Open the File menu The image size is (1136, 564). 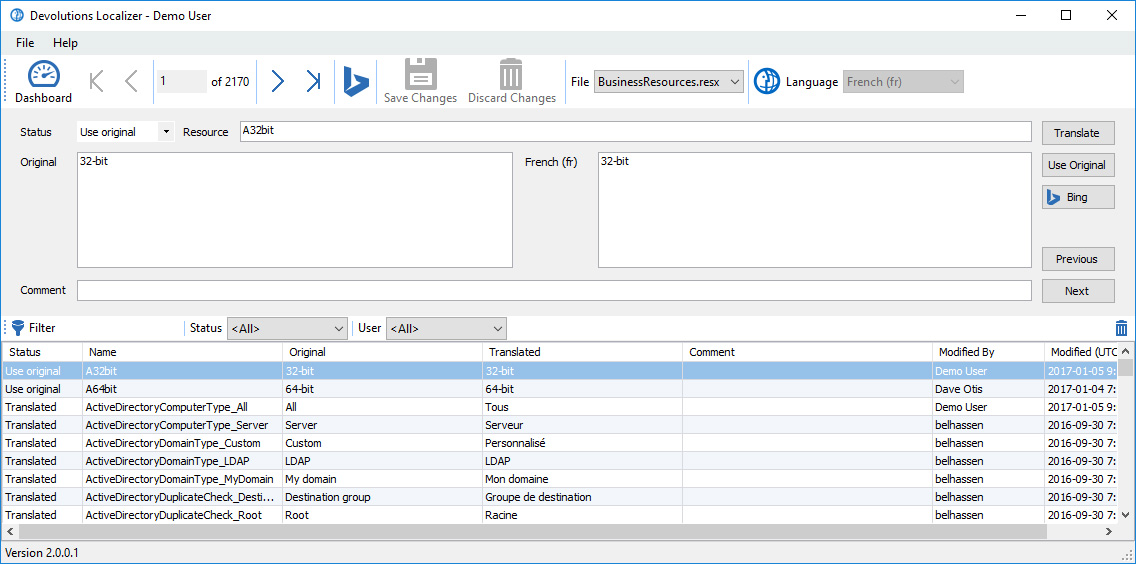25,43
